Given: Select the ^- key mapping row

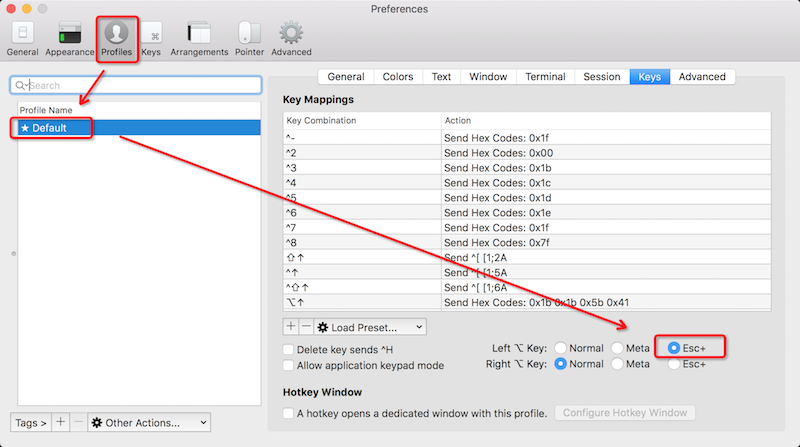Looking at the screenshot, I should 527,138.
